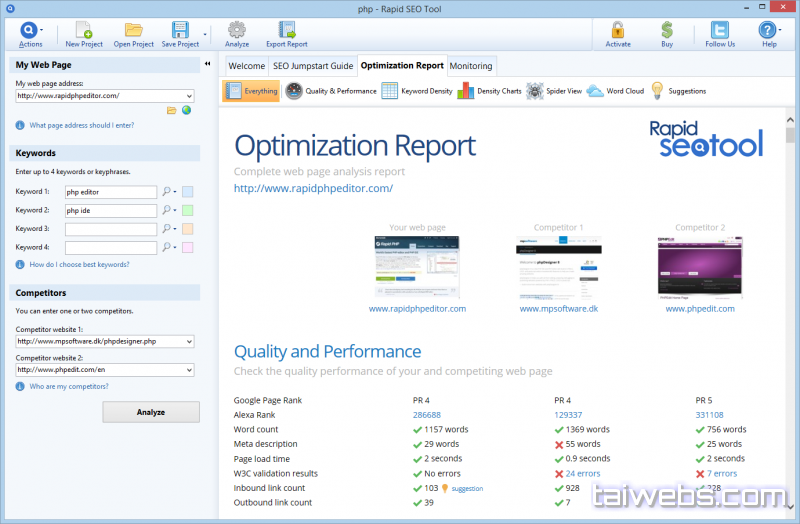Open the SEO Jumpstart Guide tab
This screenshot has height=524, width=800.
pyautogui.click(x=313, y=66)
